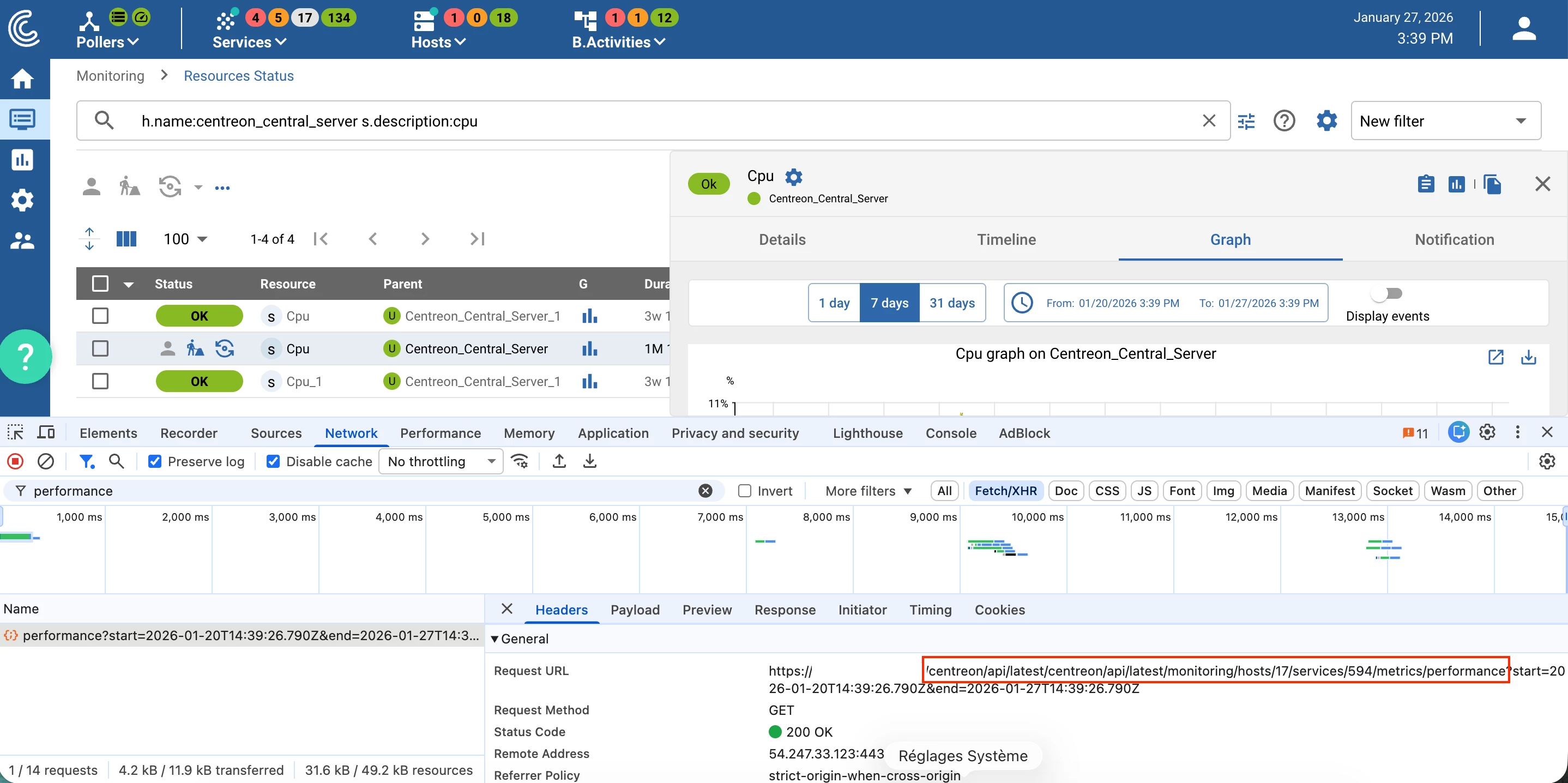
Task: Click the acknowledge person icon in the toolbar
Action: click(91, 187)
